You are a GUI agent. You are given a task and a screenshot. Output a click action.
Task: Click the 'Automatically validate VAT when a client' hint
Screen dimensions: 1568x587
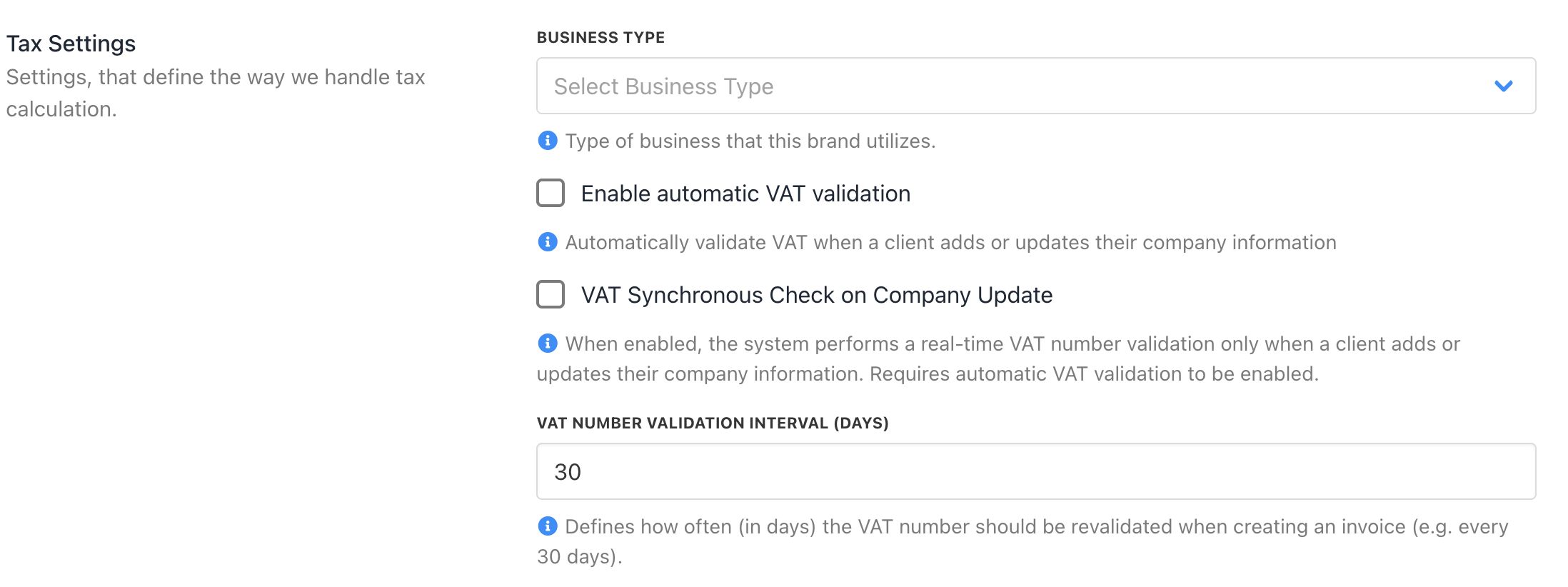pos(950,243)
